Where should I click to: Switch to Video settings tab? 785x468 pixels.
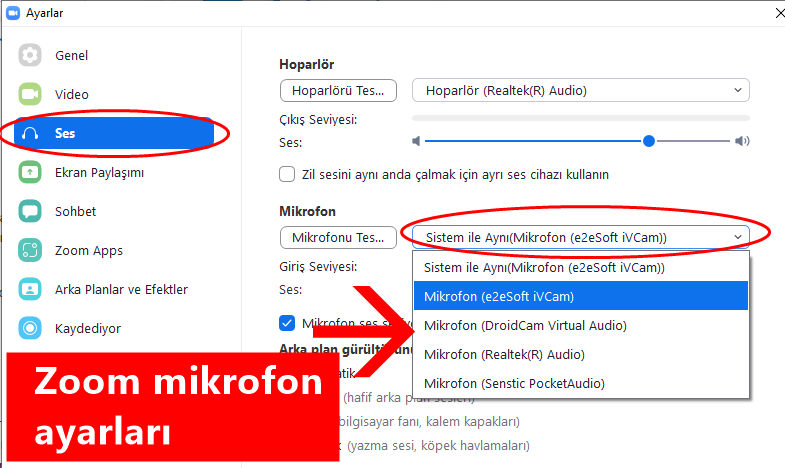click(x=72, y=95)
